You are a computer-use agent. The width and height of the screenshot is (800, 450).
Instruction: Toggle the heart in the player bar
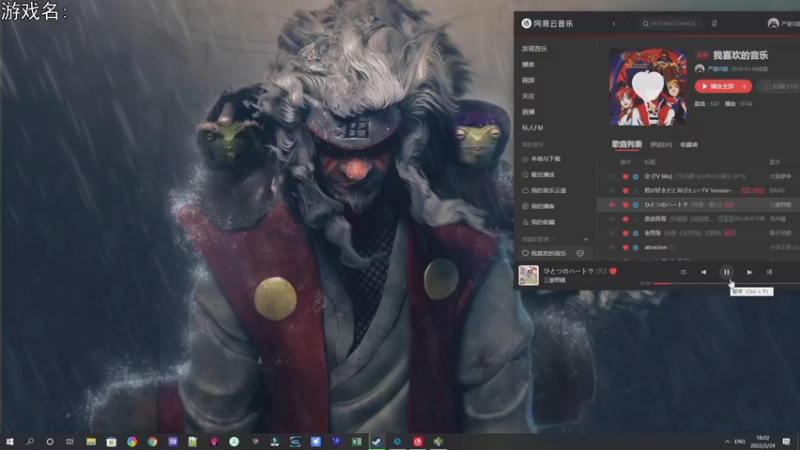click(613, 271)
